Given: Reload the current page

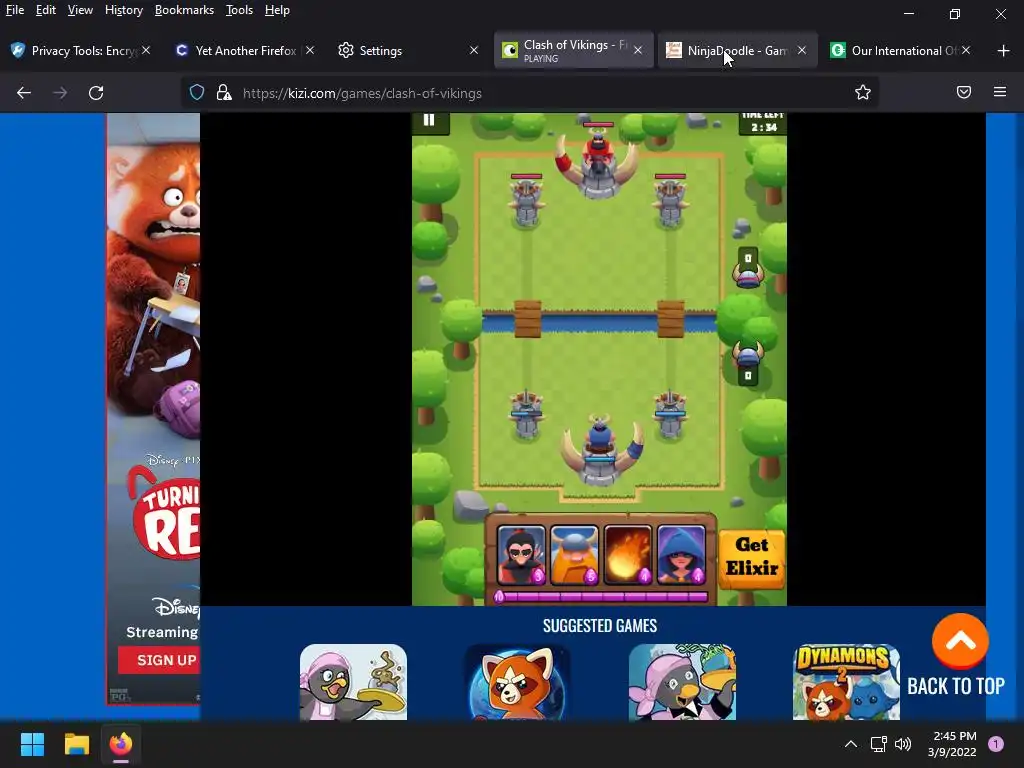Looking at the screenshot, I should (96, 93).
